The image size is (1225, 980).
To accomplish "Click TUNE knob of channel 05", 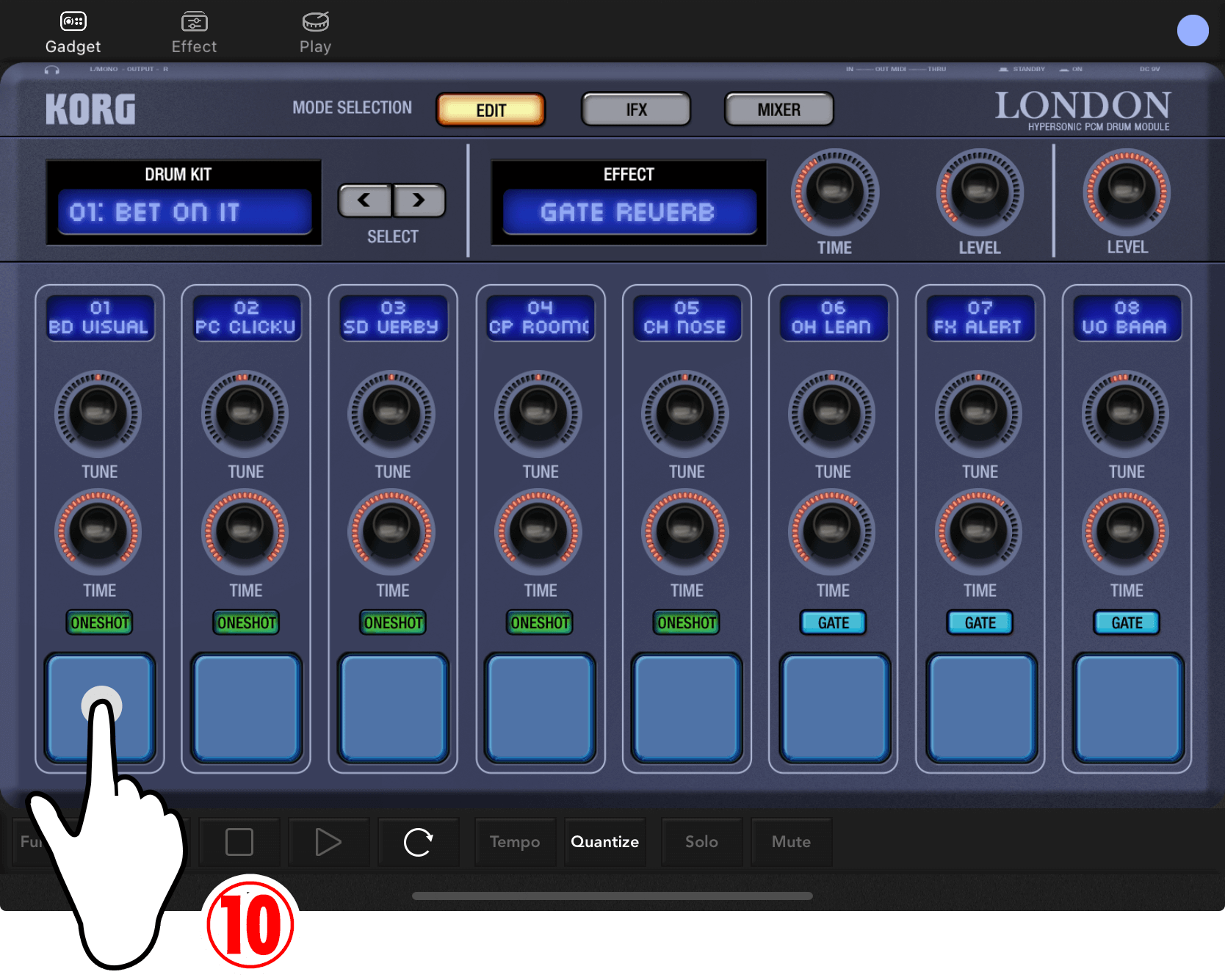I will (685, 413).
